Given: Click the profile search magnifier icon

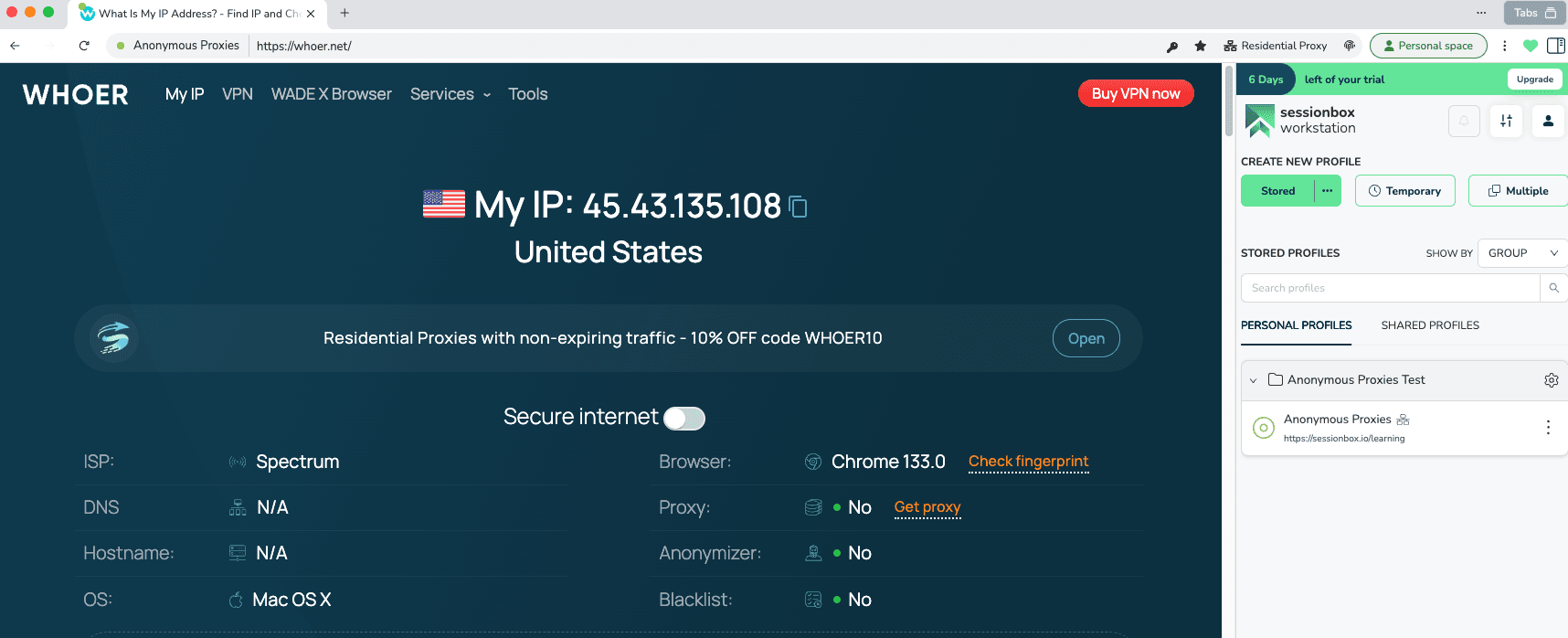Looking at the screenshot, I should tap(1553, 288).
